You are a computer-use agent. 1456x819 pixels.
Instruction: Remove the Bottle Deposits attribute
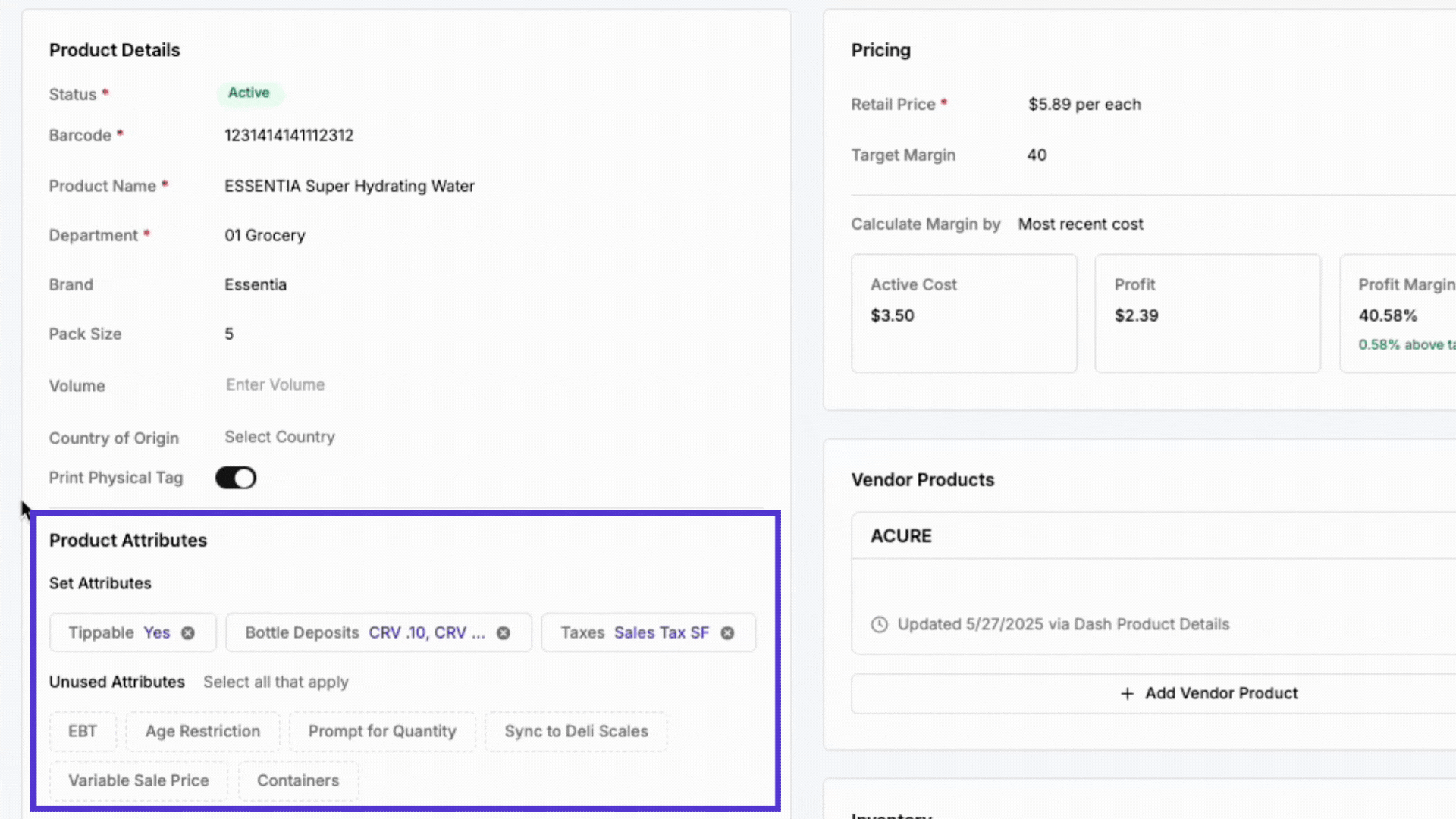(504, 632)
